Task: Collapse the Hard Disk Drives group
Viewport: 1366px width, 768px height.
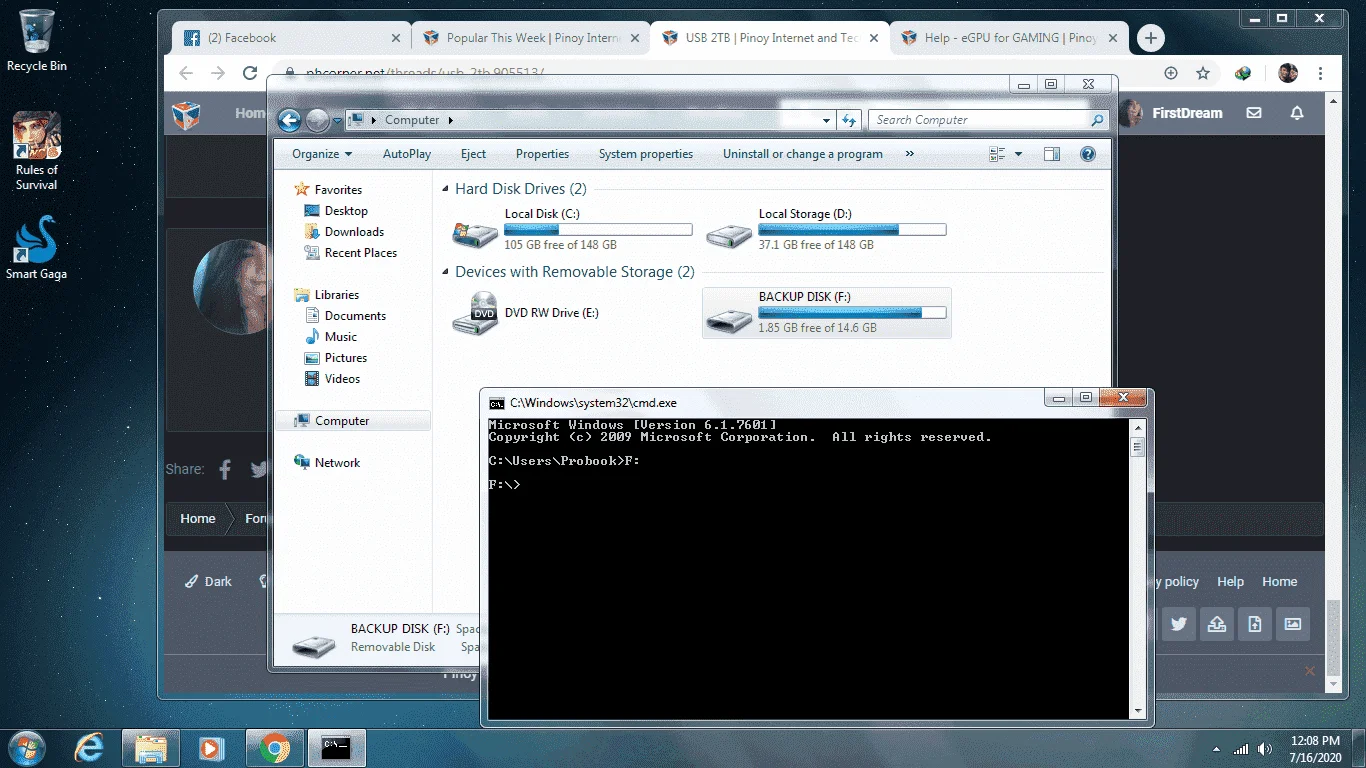Action: [446, 189]
